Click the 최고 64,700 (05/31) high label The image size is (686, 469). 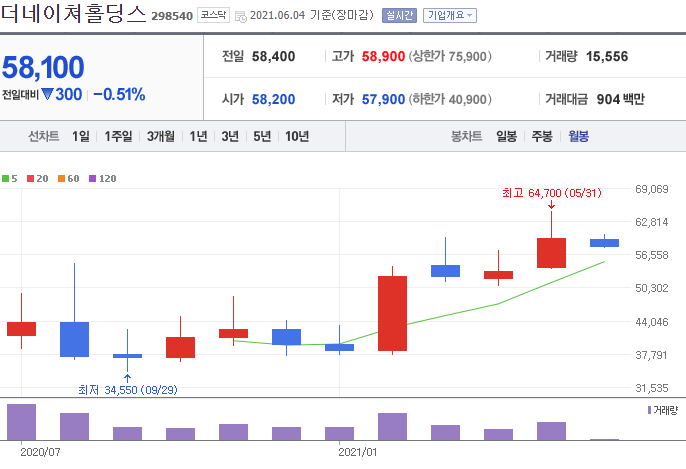pyautogui.click(x=552, y=193)
